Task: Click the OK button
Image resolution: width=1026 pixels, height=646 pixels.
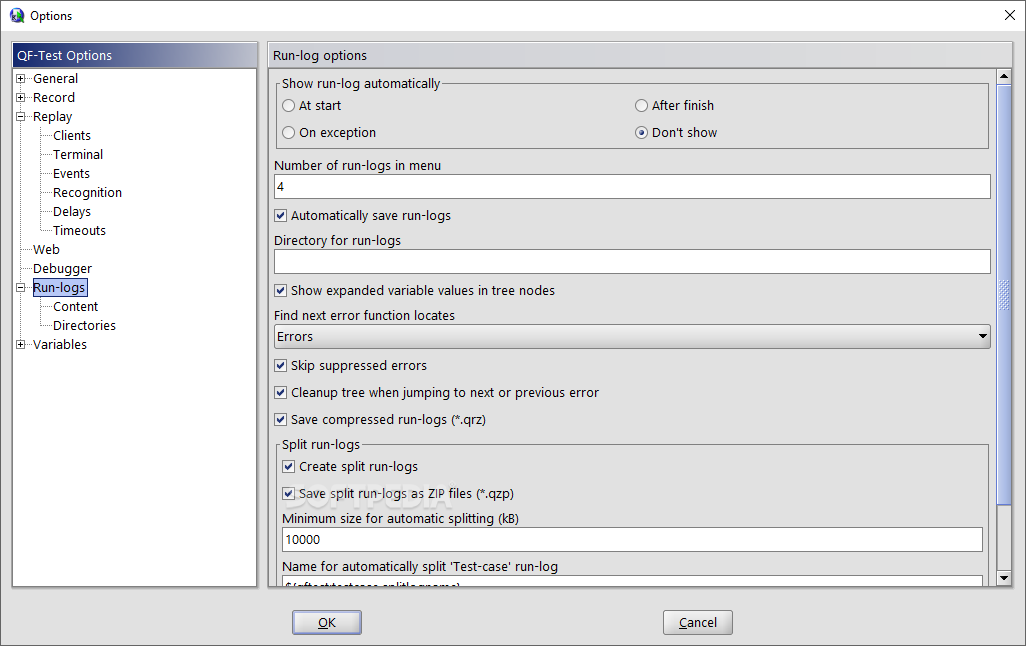Action: tap(327, 622)
